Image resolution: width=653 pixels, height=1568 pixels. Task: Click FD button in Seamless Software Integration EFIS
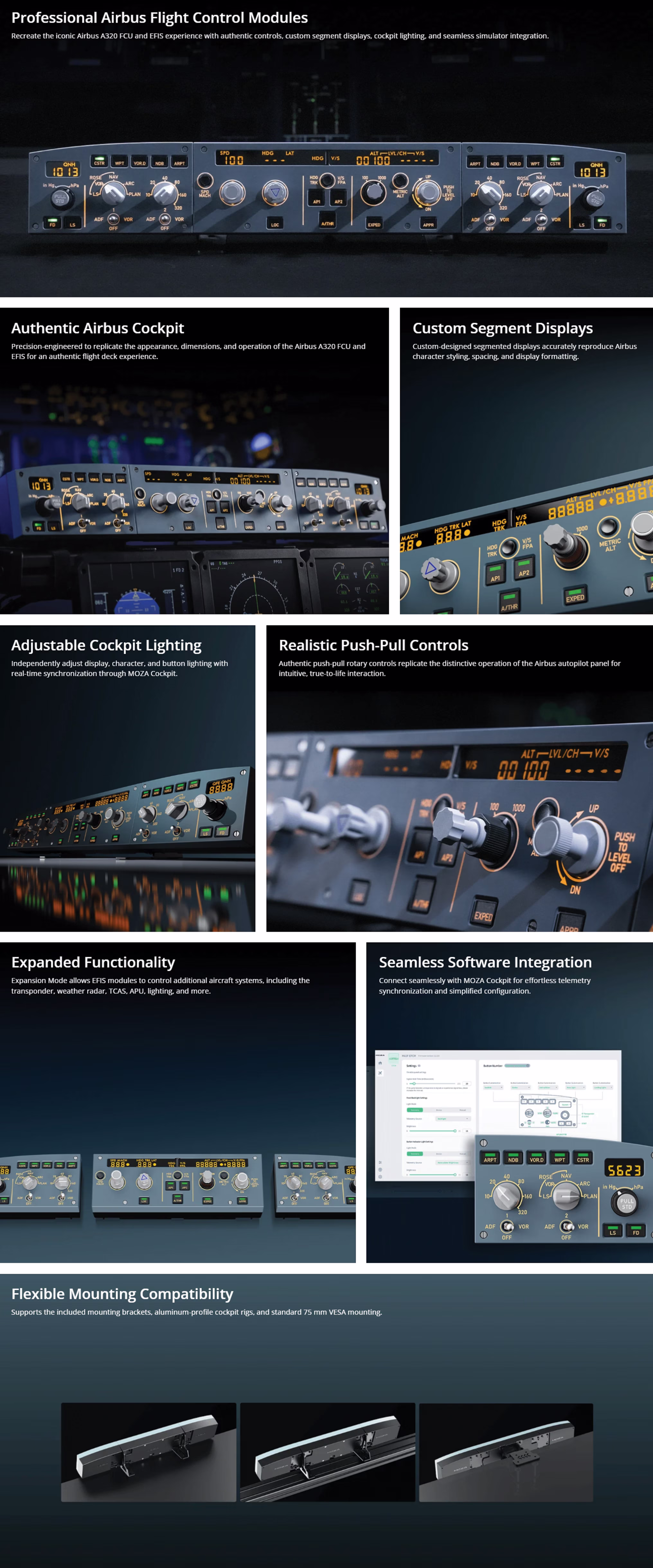tap(635, 1230)
